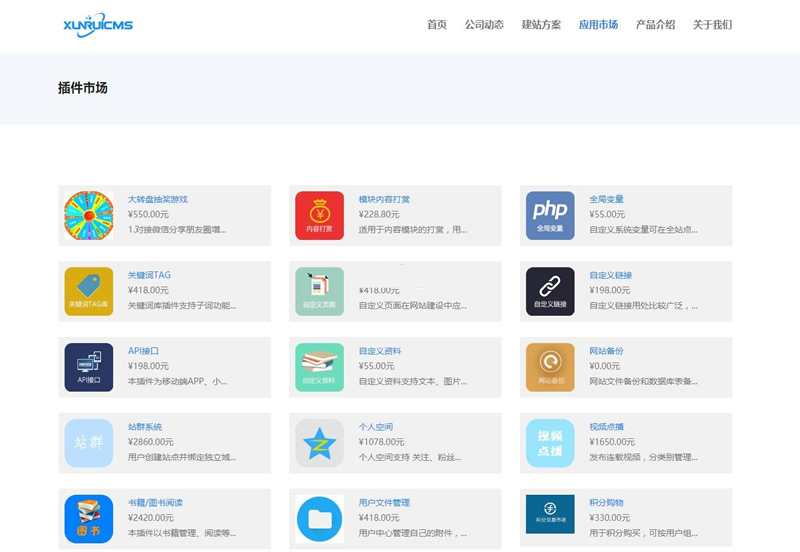Click the ¥2860.00元 price
Viewport: 800px width, 552px height.
[151, 442]
